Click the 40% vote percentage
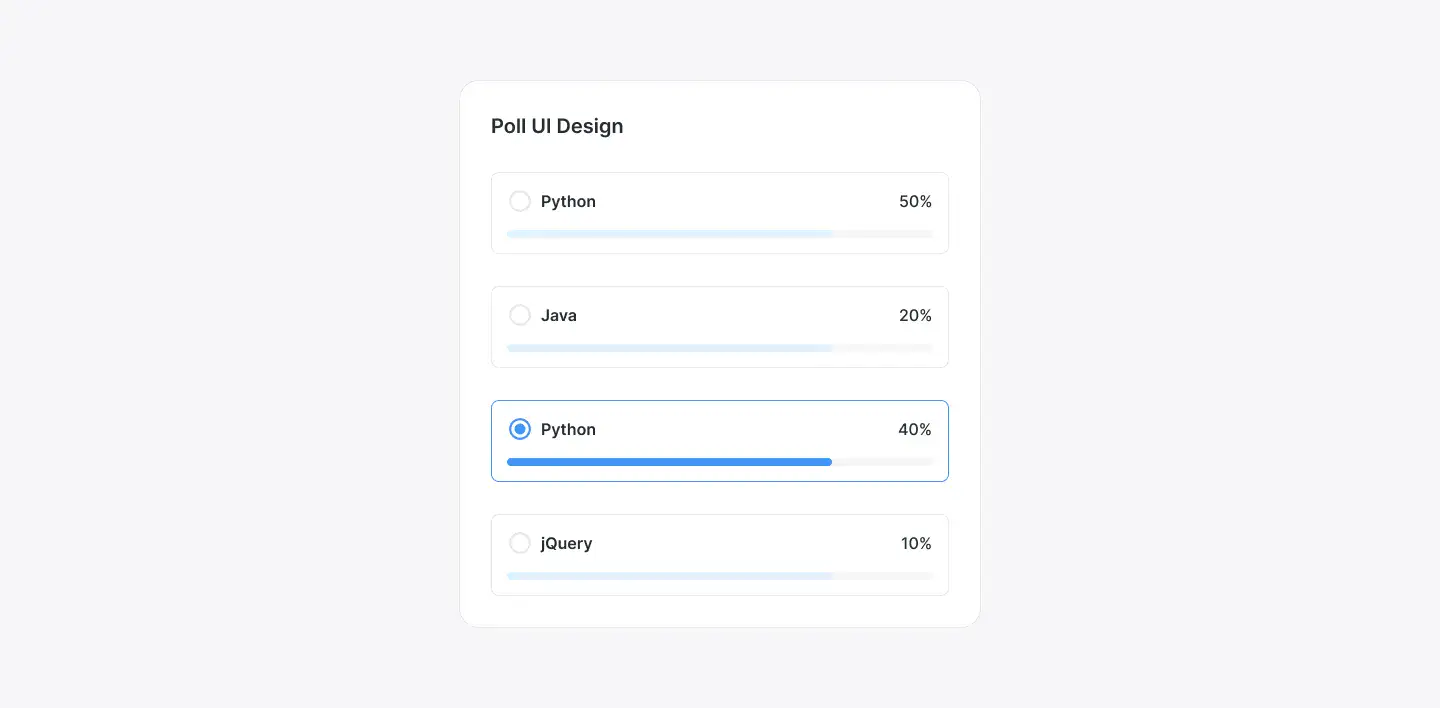Screen dimensions: 1440x708 tap(914, 429)
